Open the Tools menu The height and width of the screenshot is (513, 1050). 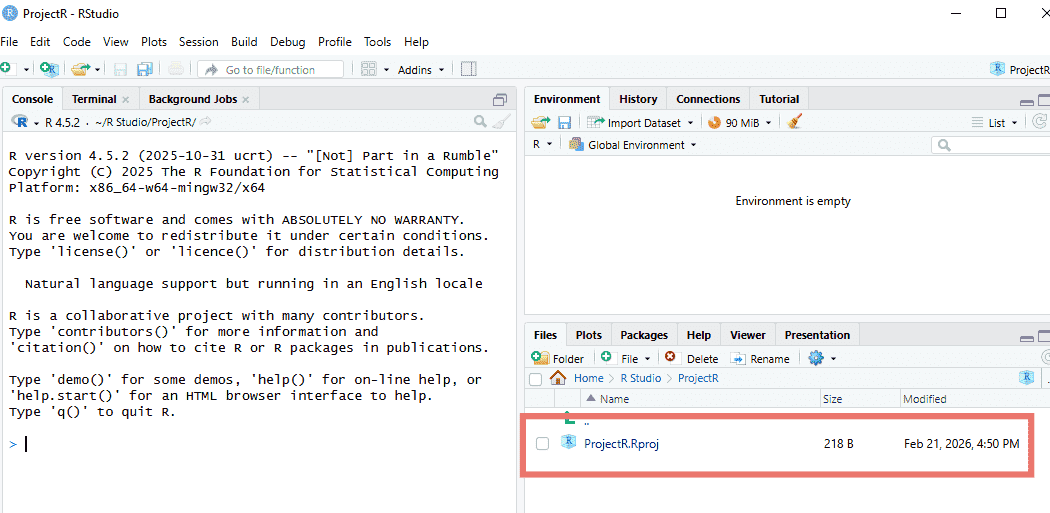(378, 42)
